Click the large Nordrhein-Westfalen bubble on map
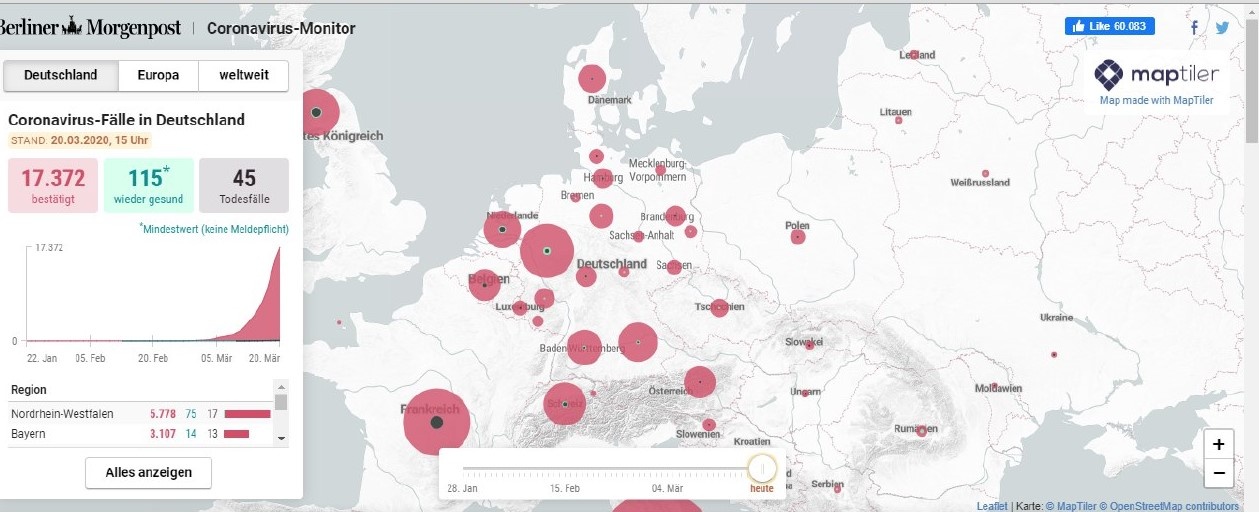Viewport: 1259px width, 512px height. tap(547, 250)
